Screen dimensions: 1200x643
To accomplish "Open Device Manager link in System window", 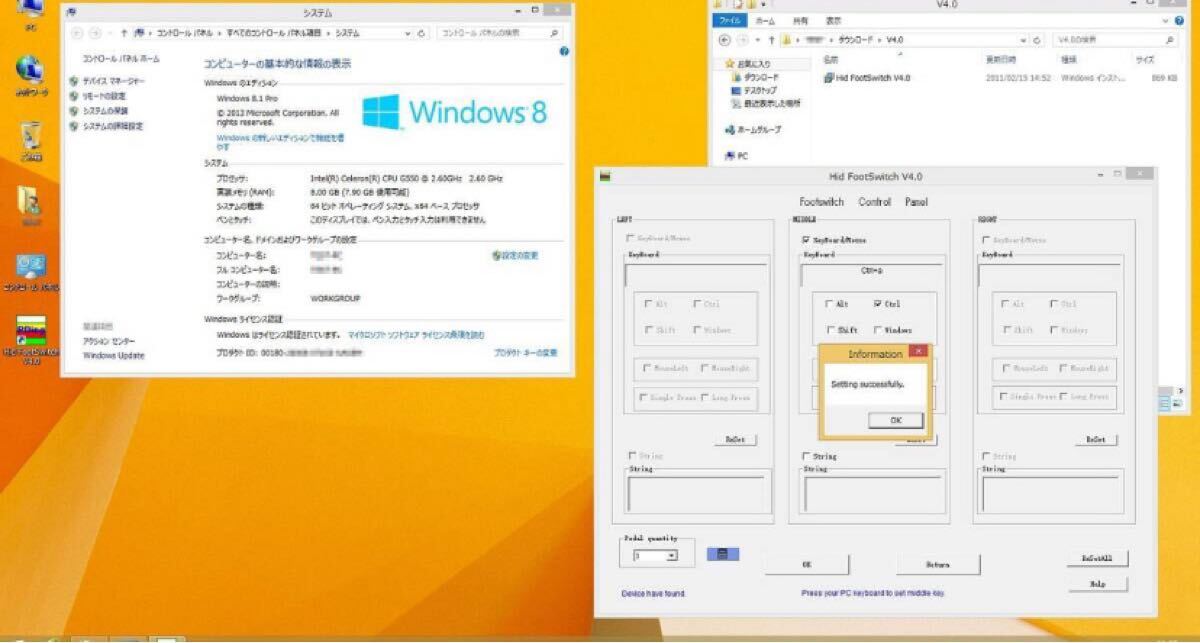I will [113, 81].
